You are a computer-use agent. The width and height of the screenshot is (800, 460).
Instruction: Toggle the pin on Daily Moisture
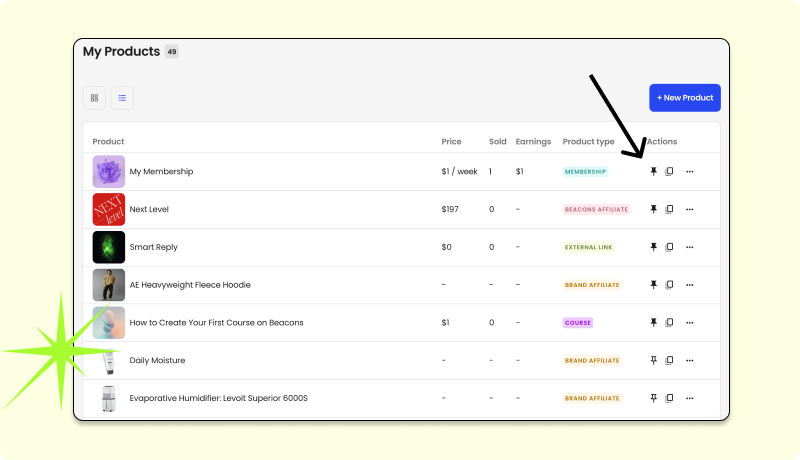point(654,360)
